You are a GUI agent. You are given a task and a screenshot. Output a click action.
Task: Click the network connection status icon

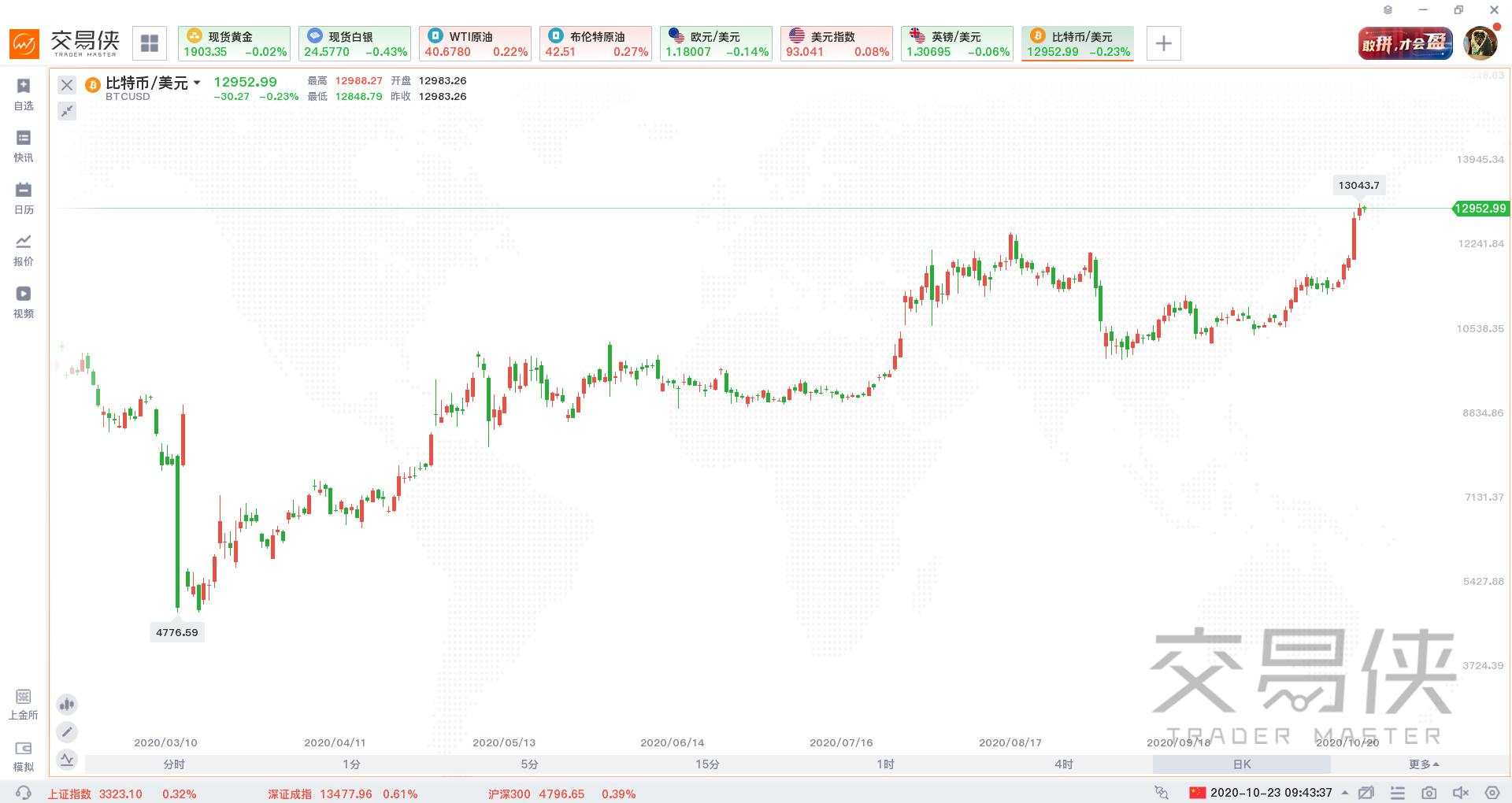pos(1162,793)
